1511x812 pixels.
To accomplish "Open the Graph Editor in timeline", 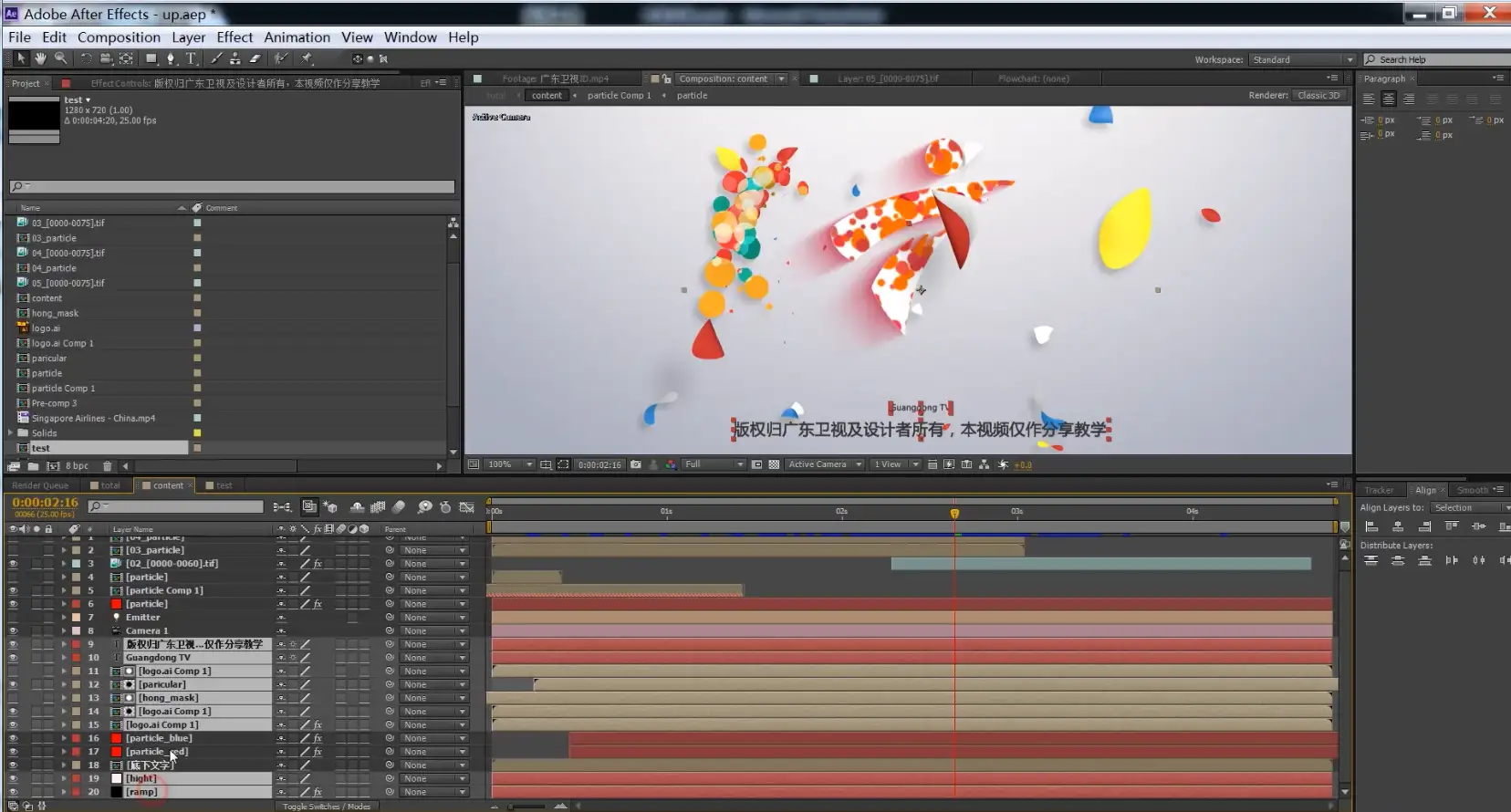I will coord(466,507).
